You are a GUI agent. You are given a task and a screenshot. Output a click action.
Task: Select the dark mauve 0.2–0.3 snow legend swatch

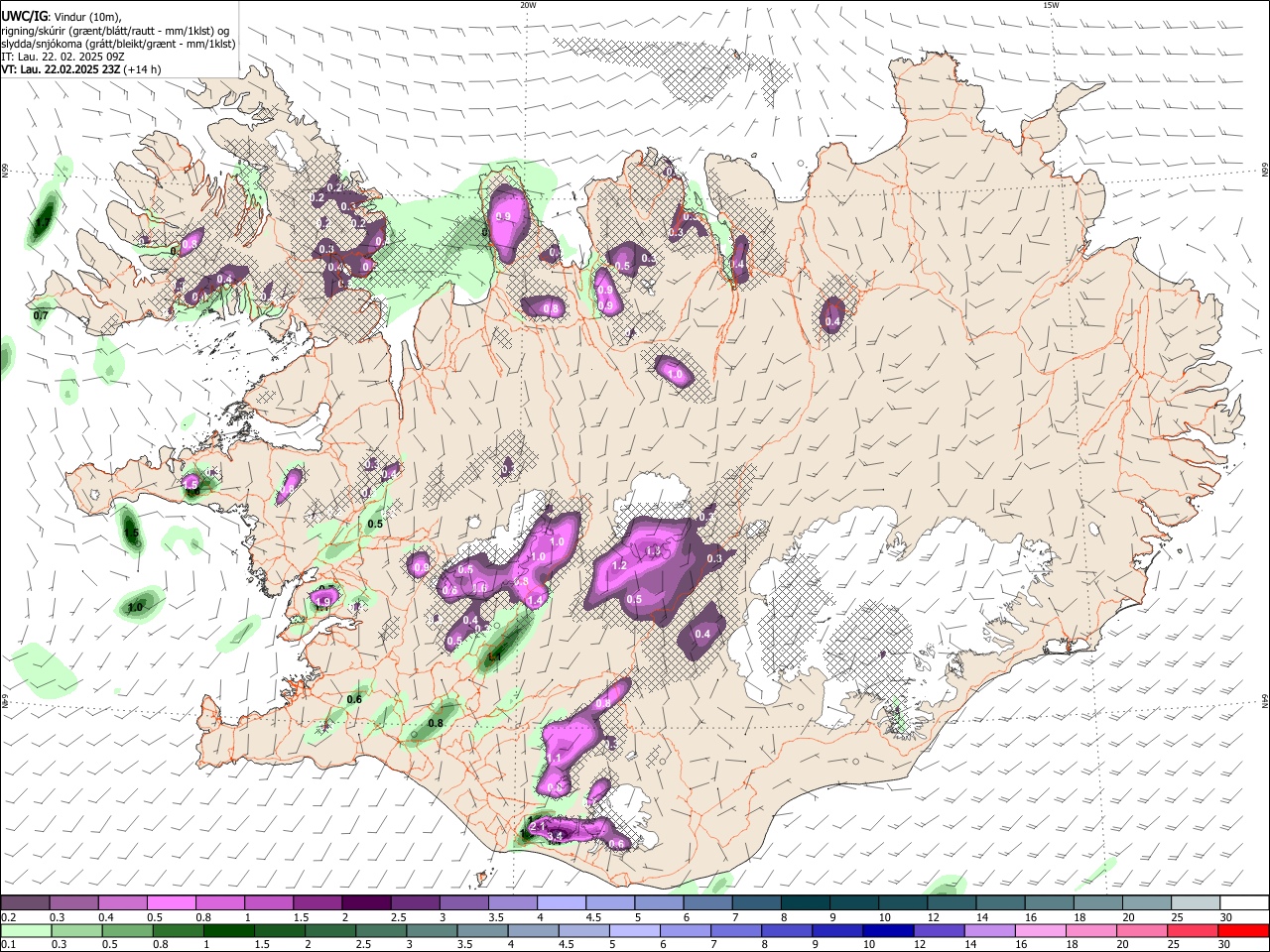[25, 902]
